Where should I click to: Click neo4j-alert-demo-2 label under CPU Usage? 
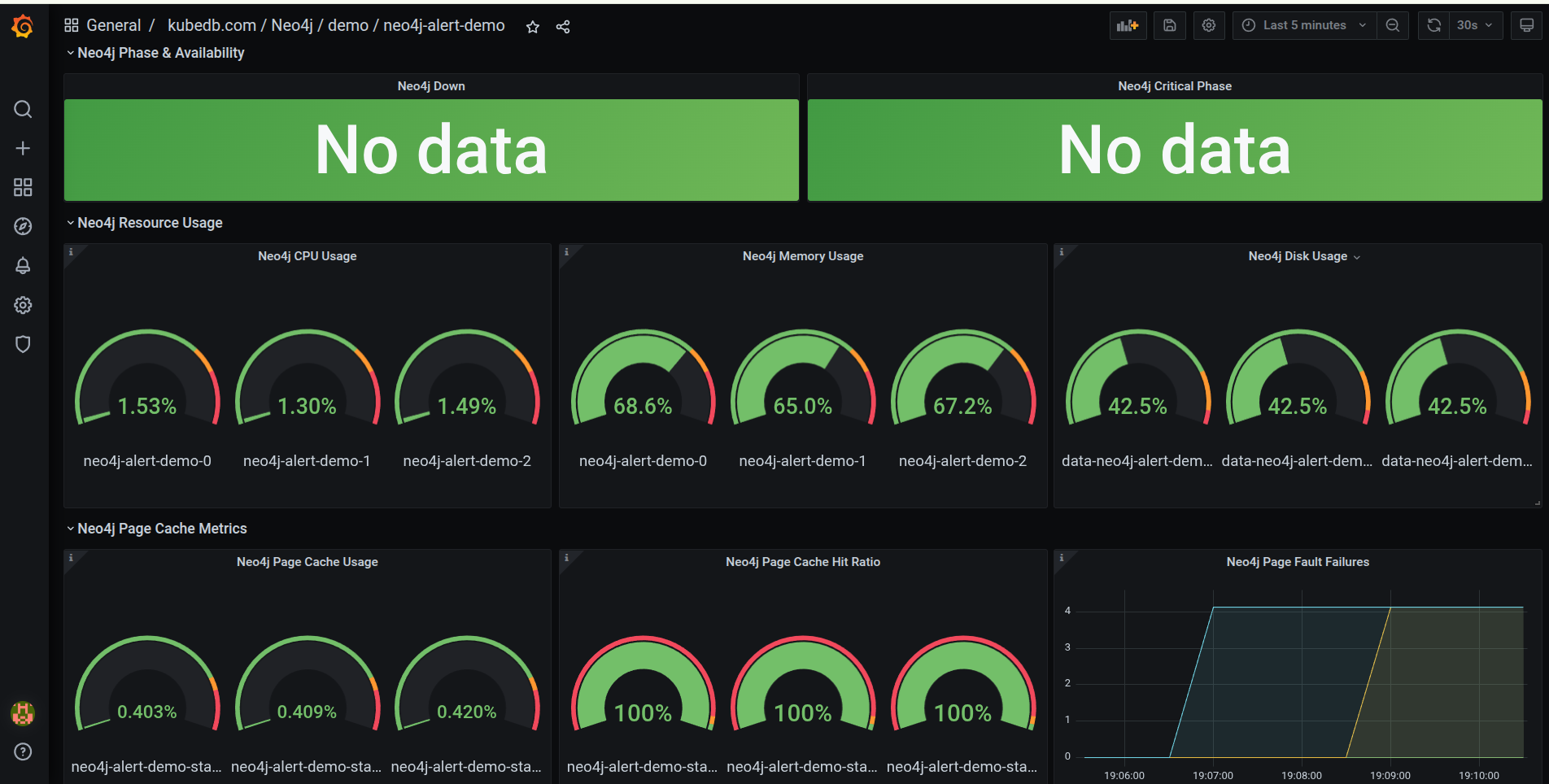click(x=467, y=461)
